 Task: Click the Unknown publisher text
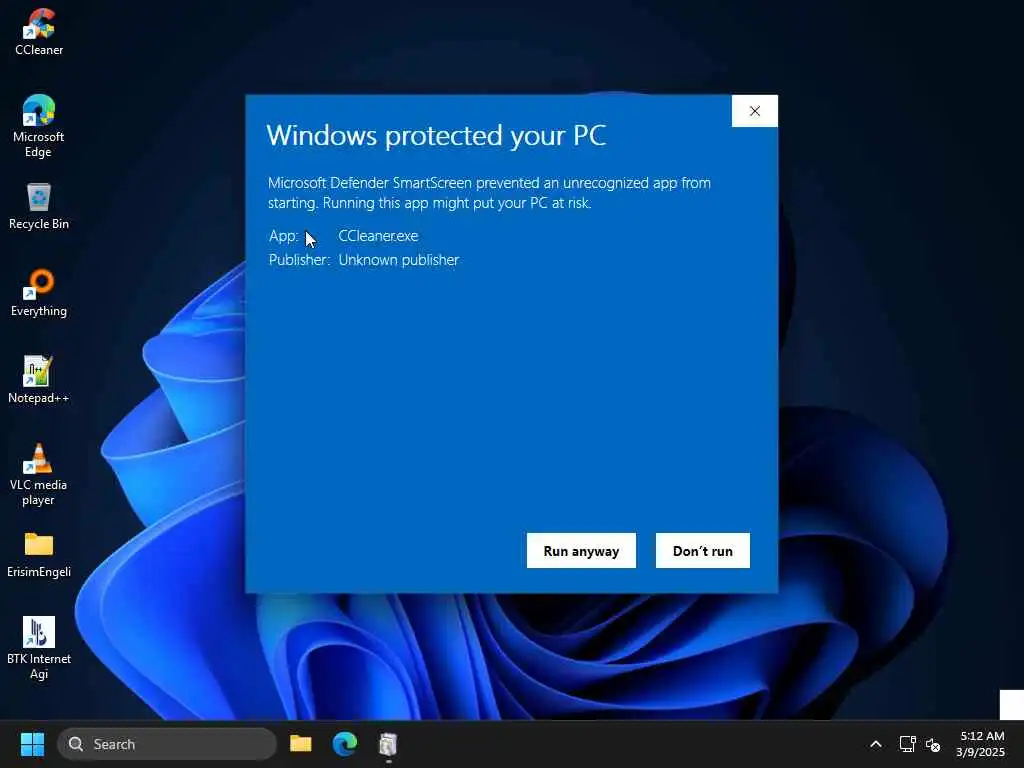point(398,260)
